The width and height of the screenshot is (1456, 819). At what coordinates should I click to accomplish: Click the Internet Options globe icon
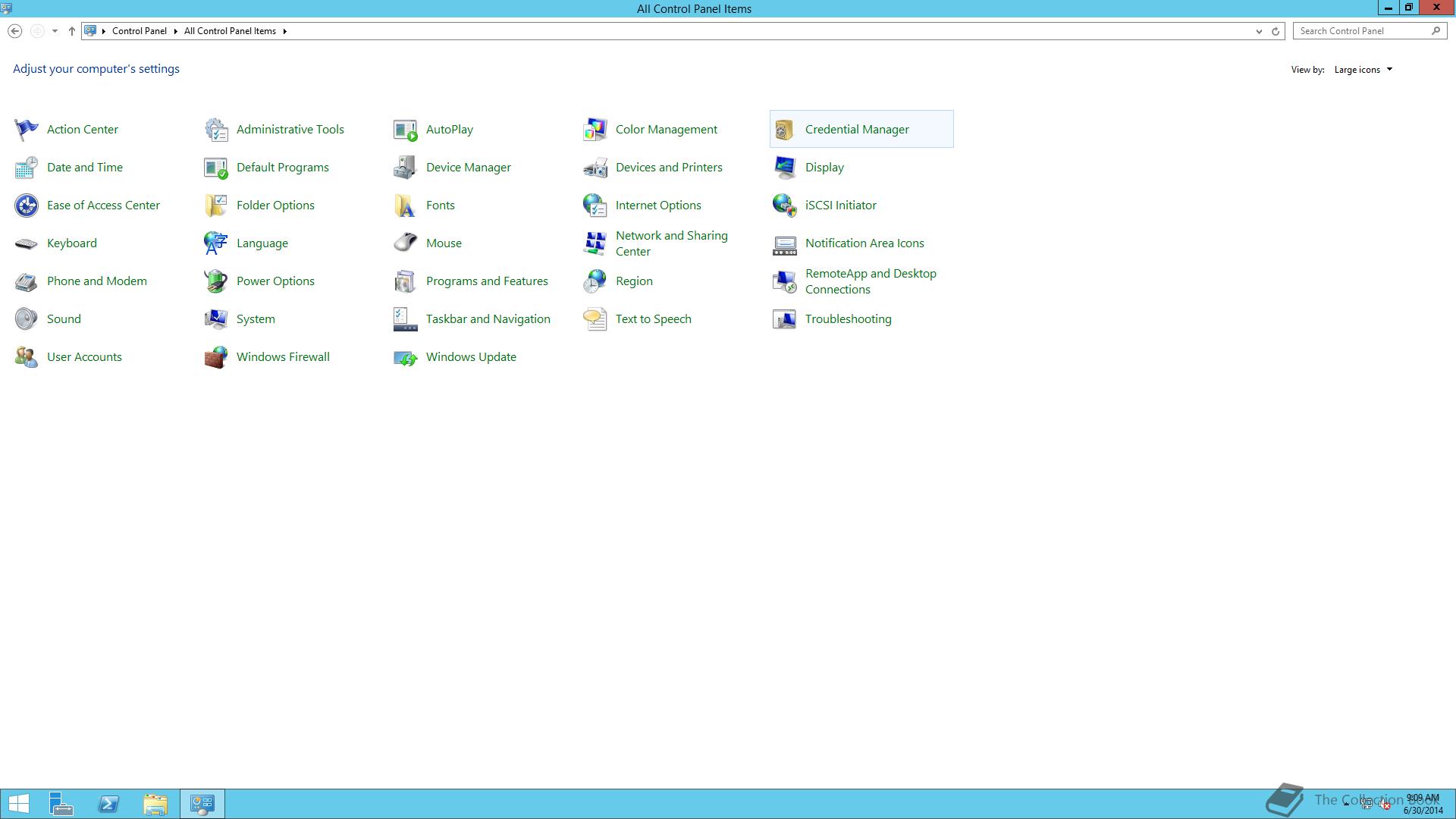pyautogui.click(x=595, y=206)
